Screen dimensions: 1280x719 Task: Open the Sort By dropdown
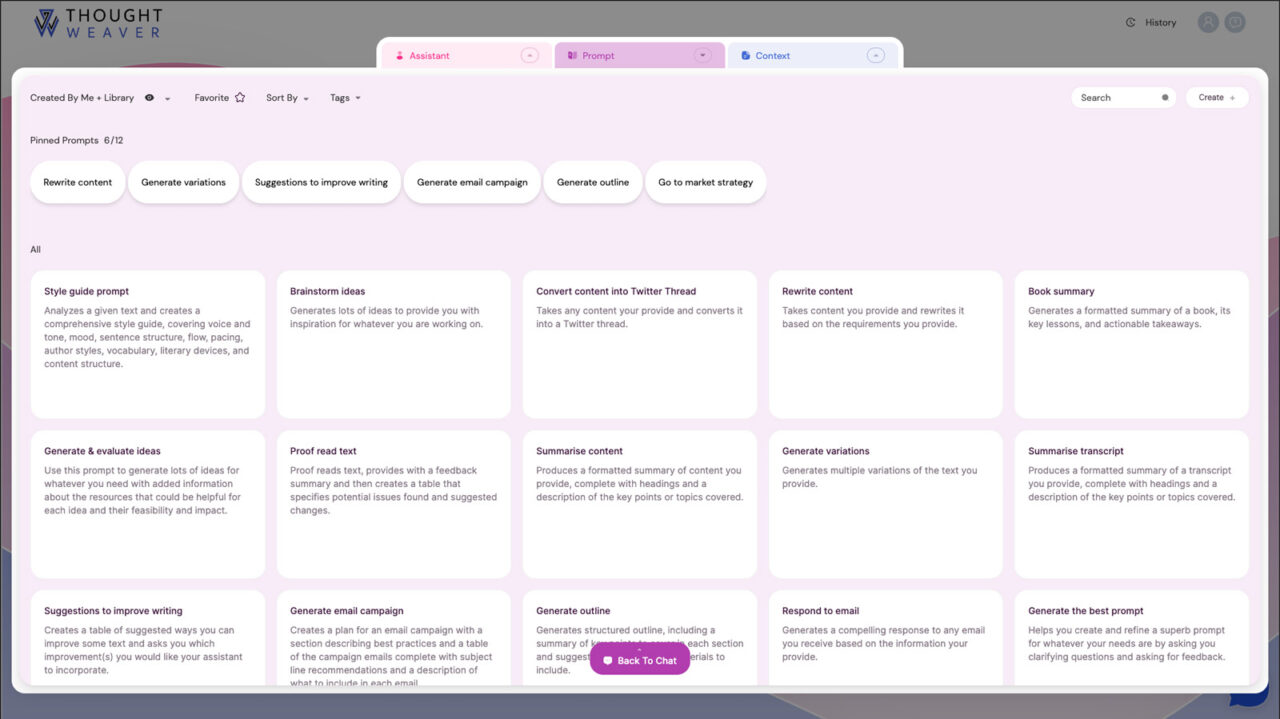pyautogui.click(x=286, y=97)
